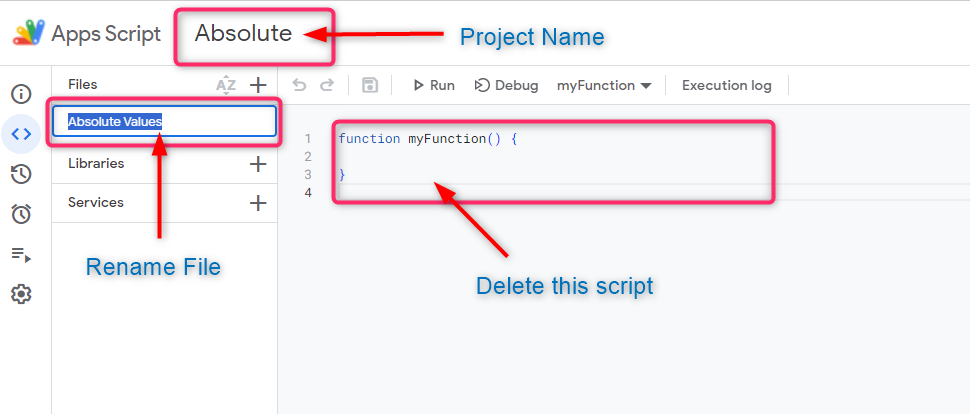Open Project Settings gear icon

tap(21, 294)
